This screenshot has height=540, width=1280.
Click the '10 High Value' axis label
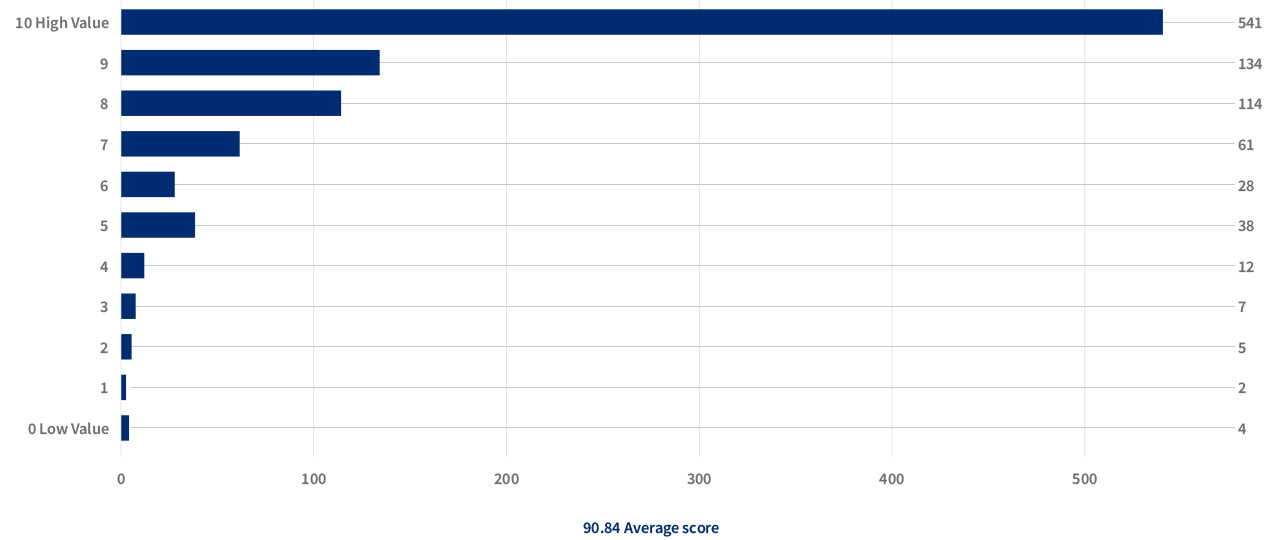(x=62, y=22)
